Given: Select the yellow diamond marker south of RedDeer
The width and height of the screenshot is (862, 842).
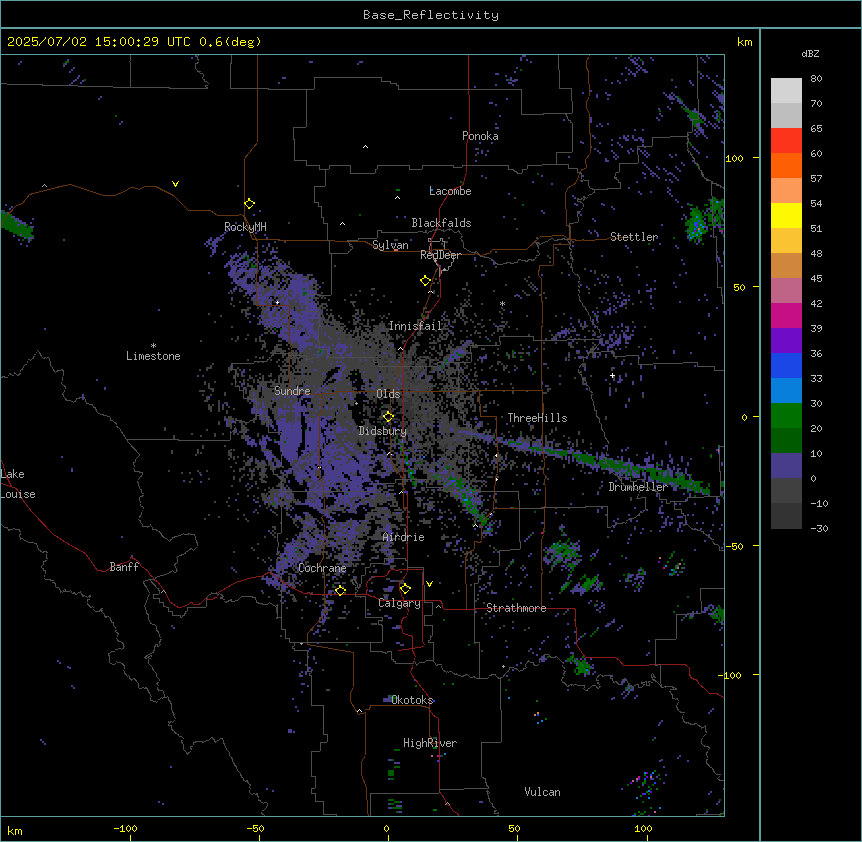Looking at the screenshot, I should pyautogui.click(x=426, y=281).
